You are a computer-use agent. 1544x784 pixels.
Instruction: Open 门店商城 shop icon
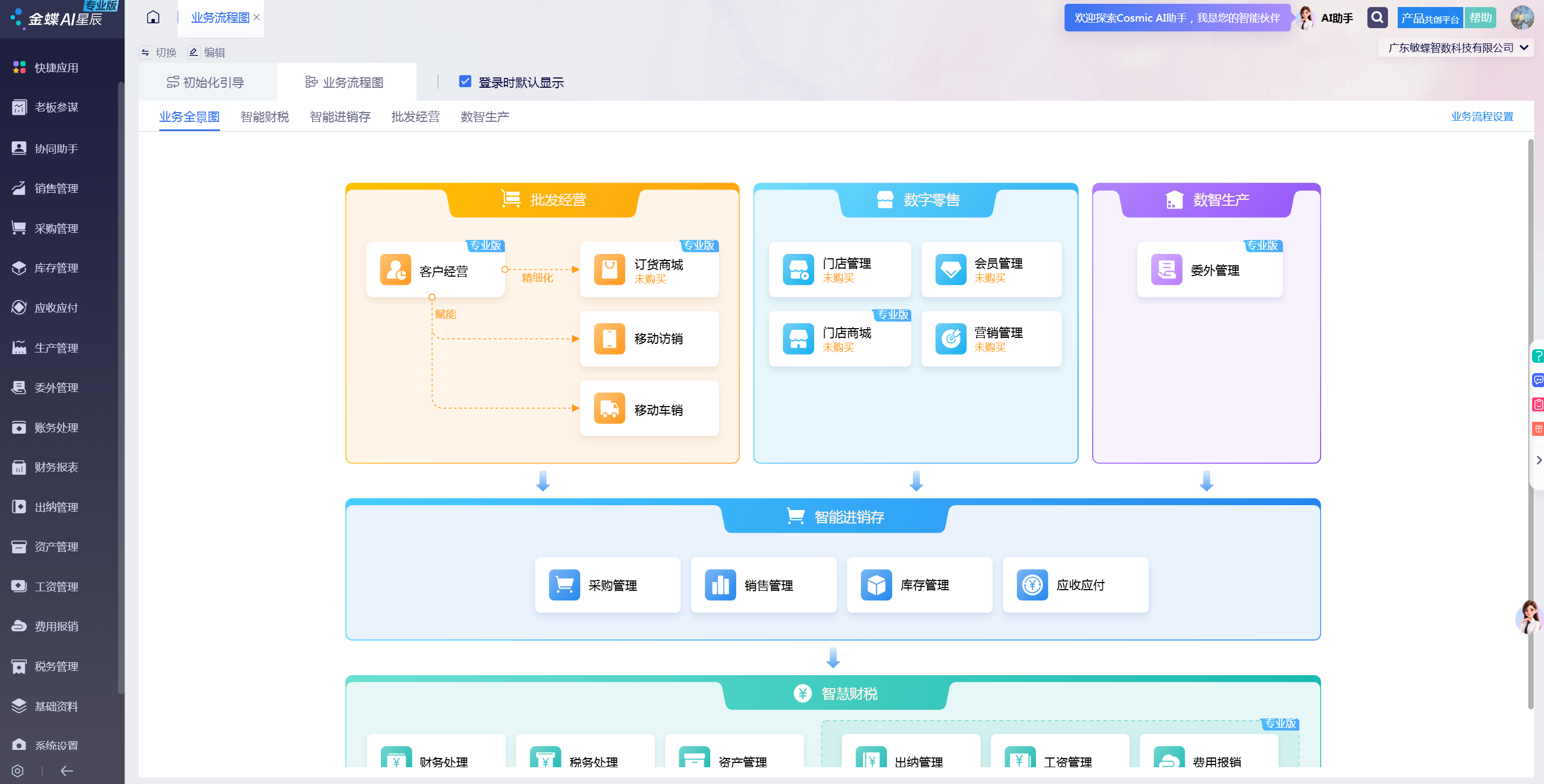pos(799,338)
